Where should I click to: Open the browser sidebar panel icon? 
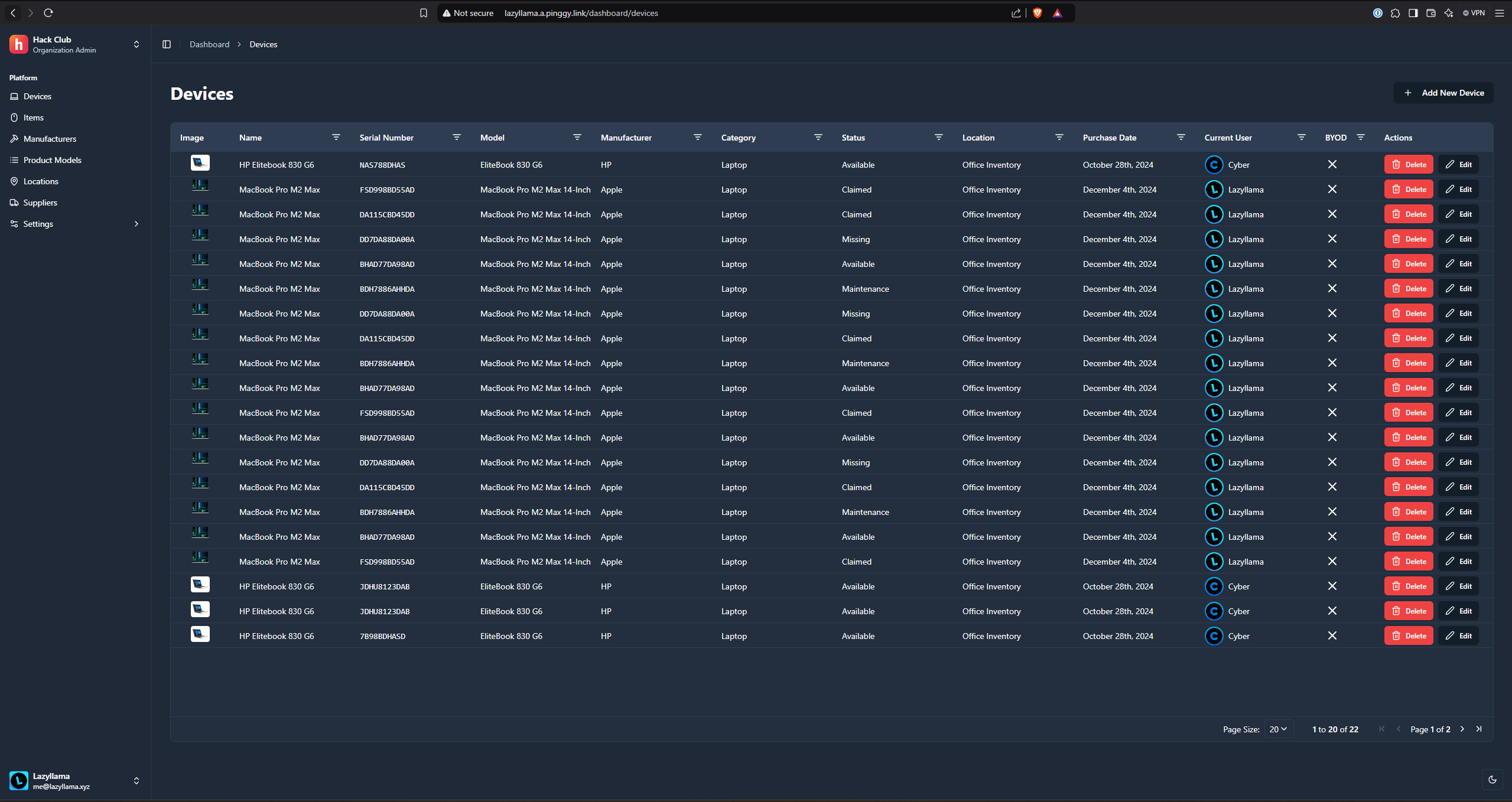pyautogui.click(x=1413, y=13)
